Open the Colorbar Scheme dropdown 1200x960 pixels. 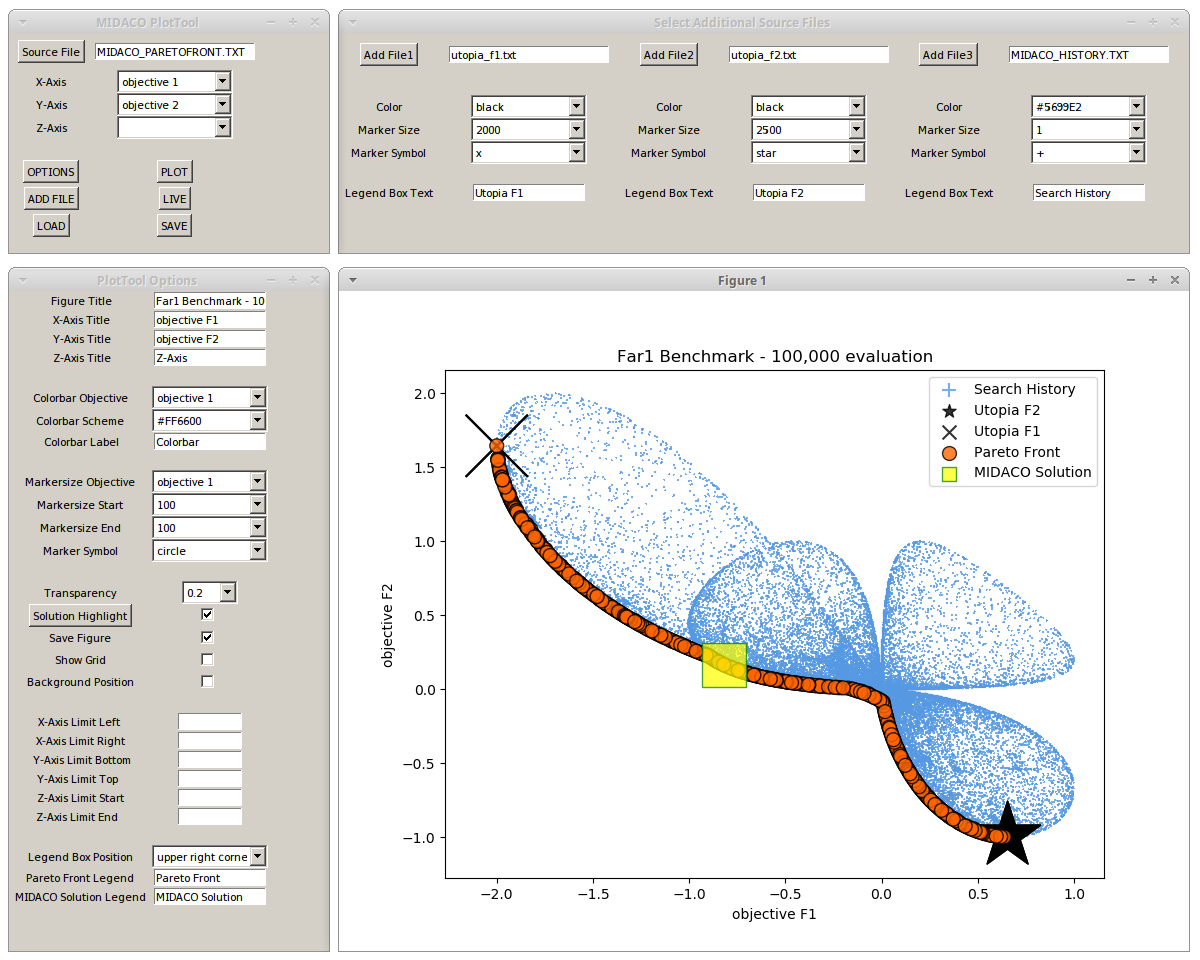click(x=258, y=421)
